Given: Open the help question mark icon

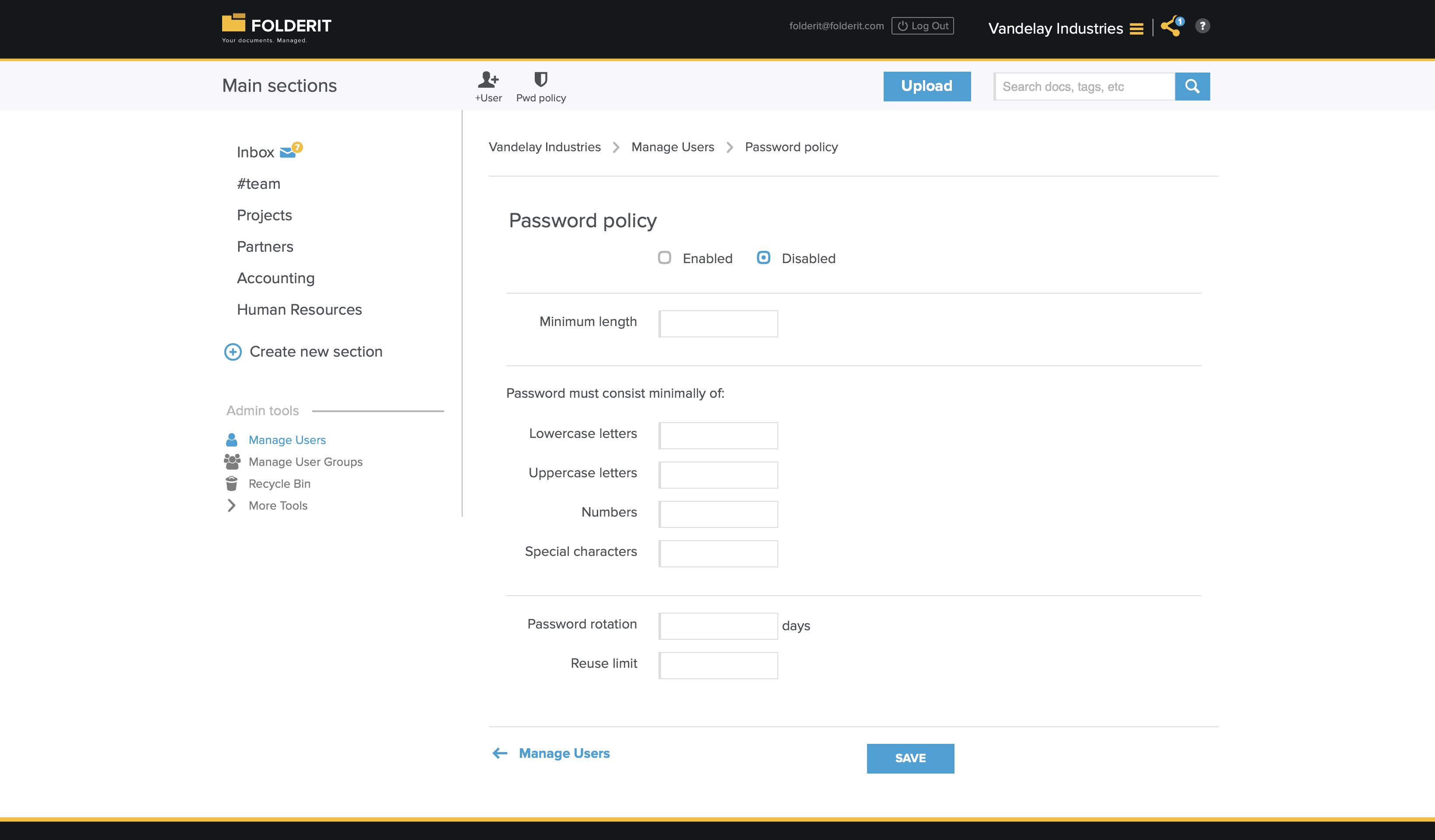Looking at the screenshot, I should point(1202,26).
